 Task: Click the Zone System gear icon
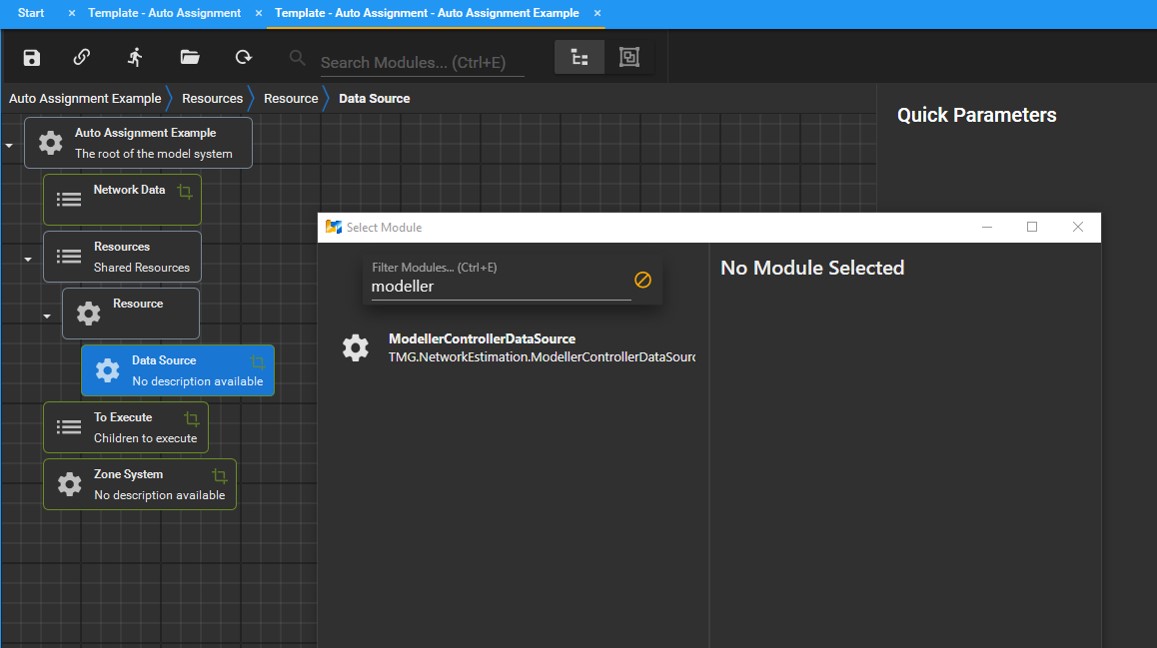point(68,484)
